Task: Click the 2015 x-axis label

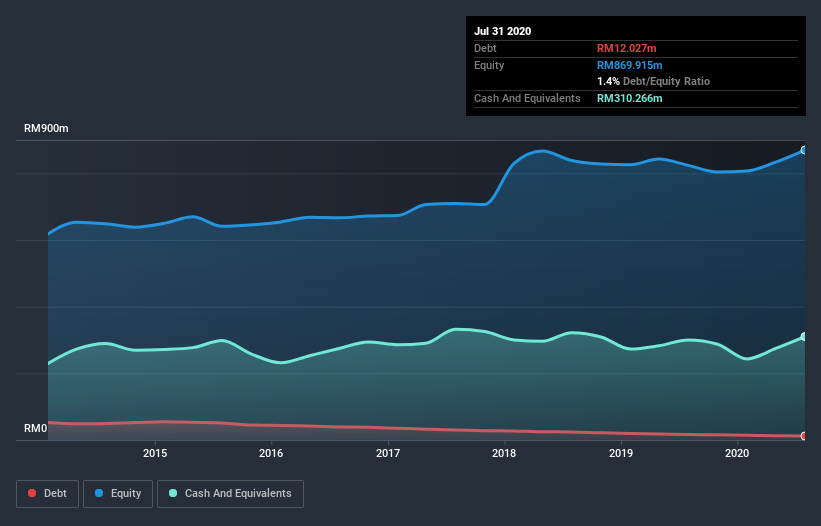Action: 155,453
